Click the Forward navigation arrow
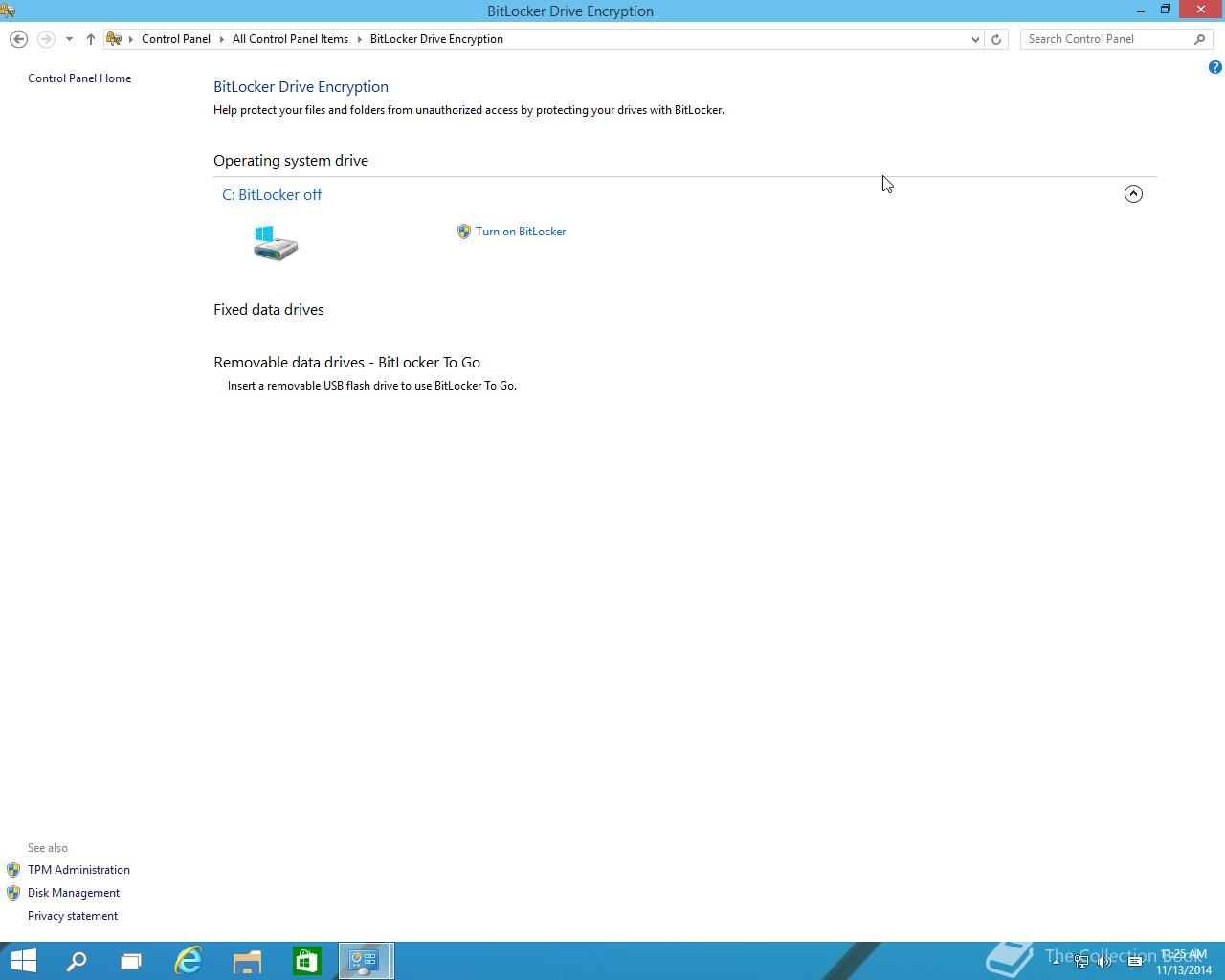The image size is (1225, 980). [x=46, y=39]
